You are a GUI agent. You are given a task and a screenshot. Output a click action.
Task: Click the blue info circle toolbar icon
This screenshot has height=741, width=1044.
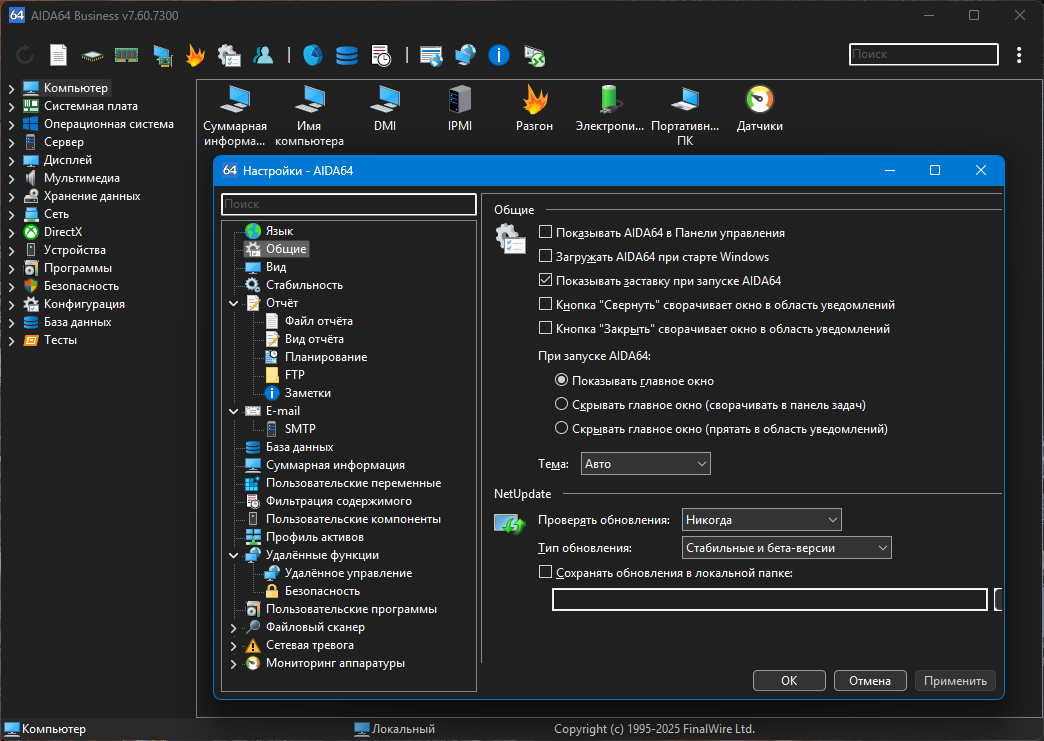499,55
